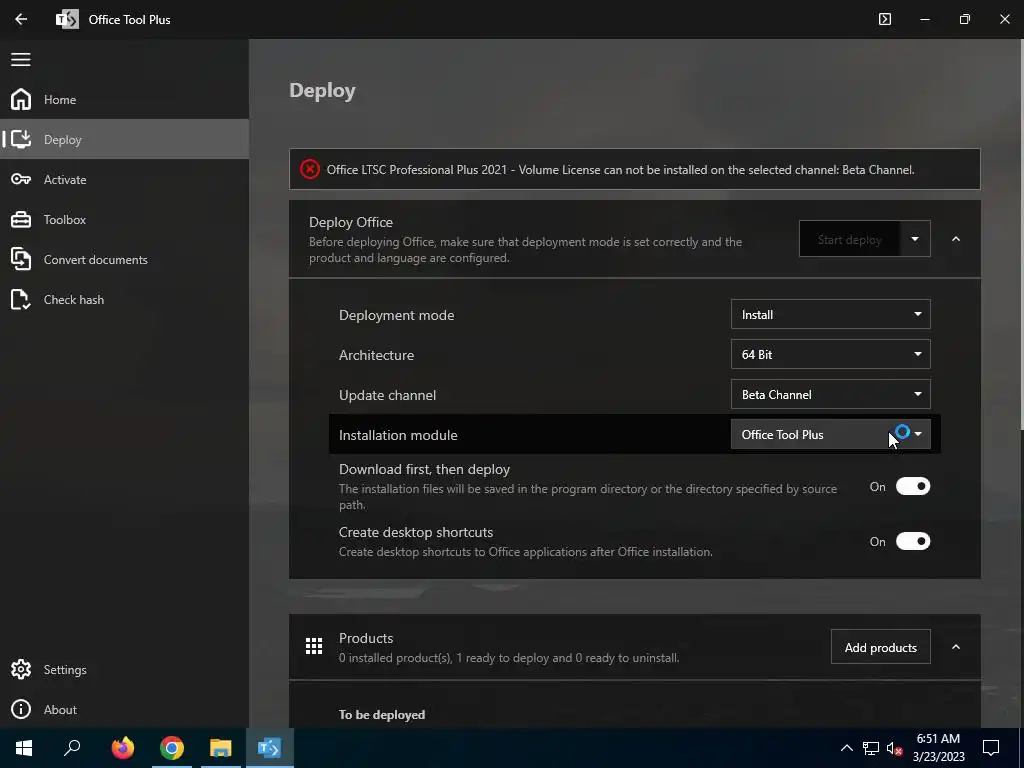1024x768 pixels.
Task: Toggle the hamburger navigation menu
Action: [x=21, y=59]
